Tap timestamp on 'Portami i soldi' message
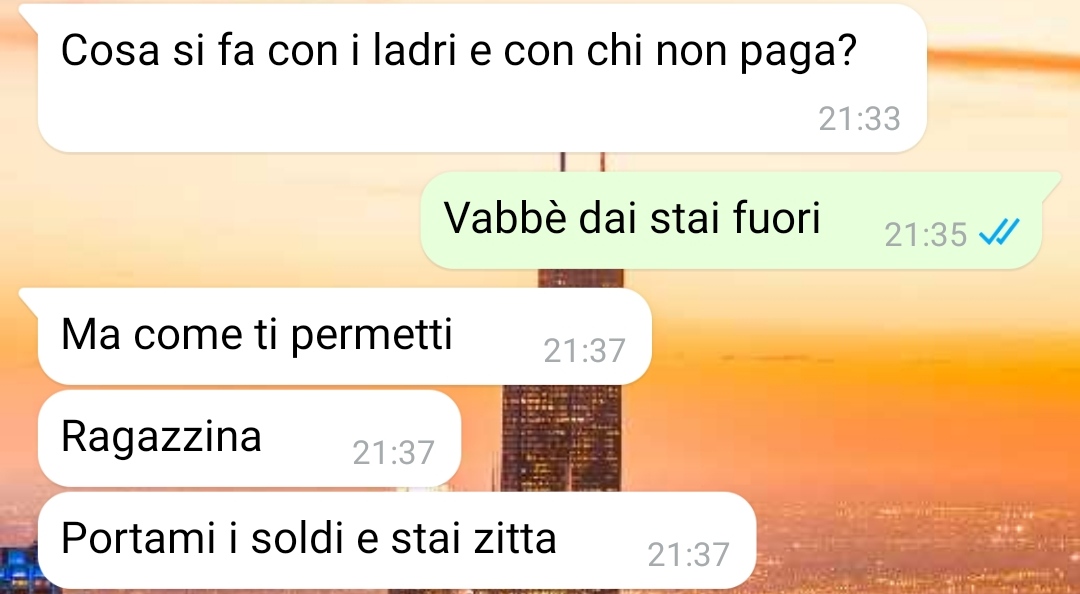The width and height of the screenshot is (1080, 594). pyautogui.click(x=688, y=555)
